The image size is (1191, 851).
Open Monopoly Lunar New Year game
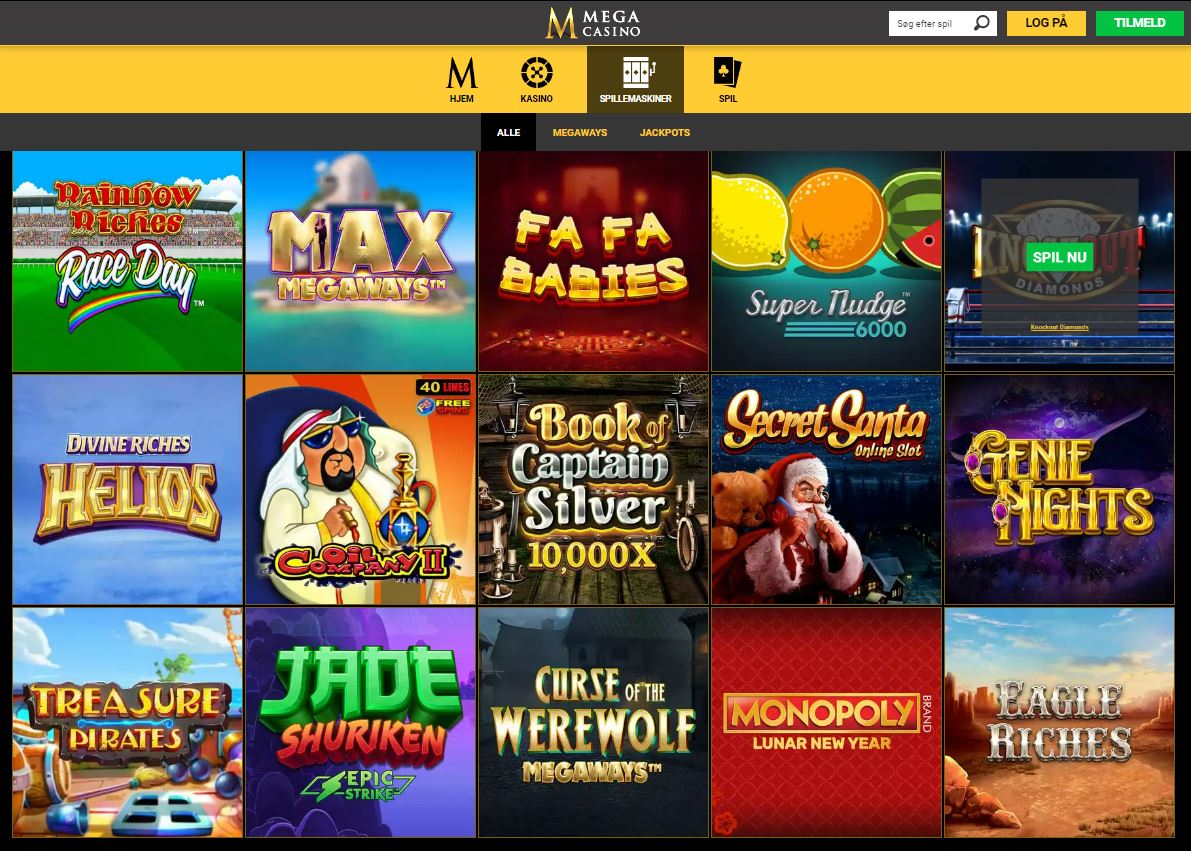pos(826,723)
